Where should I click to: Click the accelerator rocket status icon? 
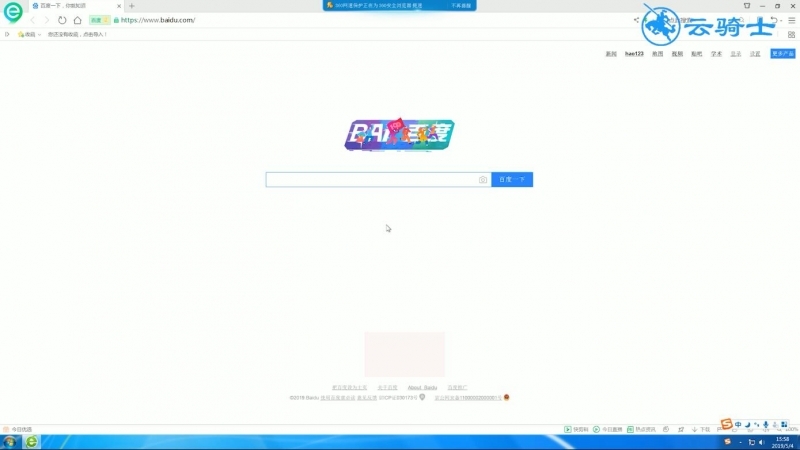[x=681, y=430]
